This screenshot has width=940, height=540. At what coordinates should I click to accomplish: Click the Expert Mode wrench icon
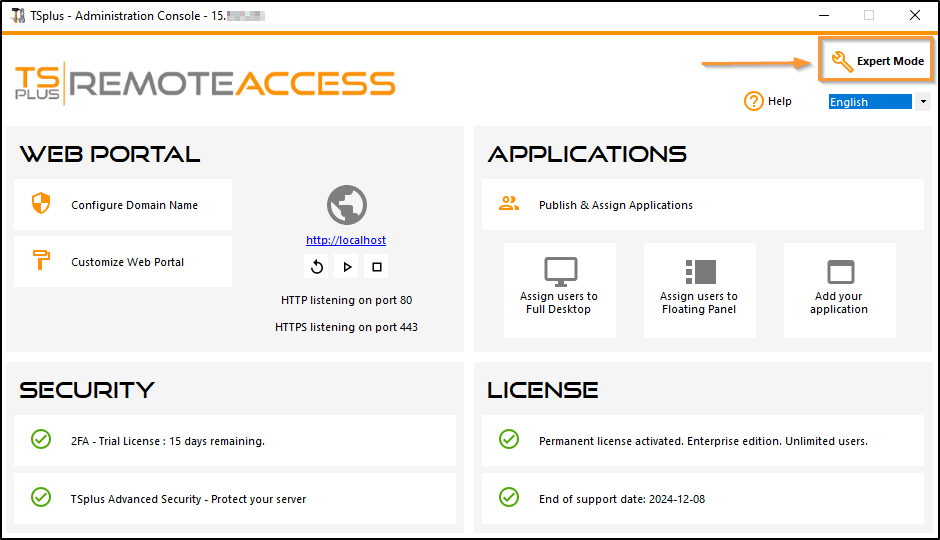[x=842, y=62]
